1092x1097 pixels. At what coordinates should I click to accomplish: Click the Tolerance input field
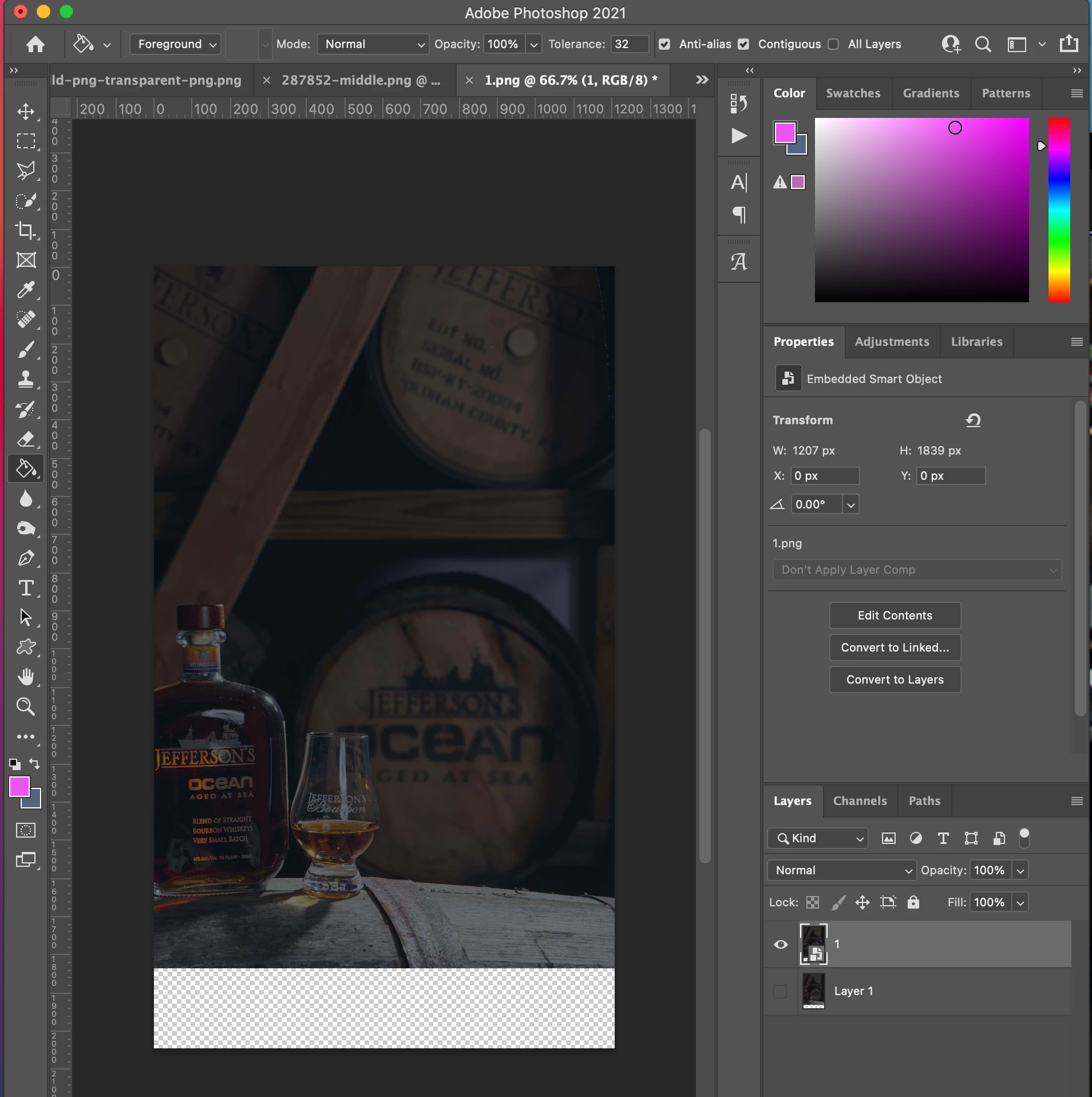(x=630, y=44)
